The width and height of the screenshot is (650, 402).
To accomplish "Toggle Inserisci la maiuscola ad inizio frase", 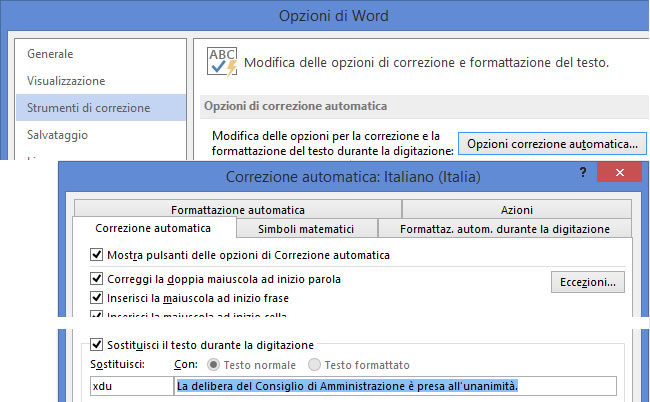I will click(97, 298).
